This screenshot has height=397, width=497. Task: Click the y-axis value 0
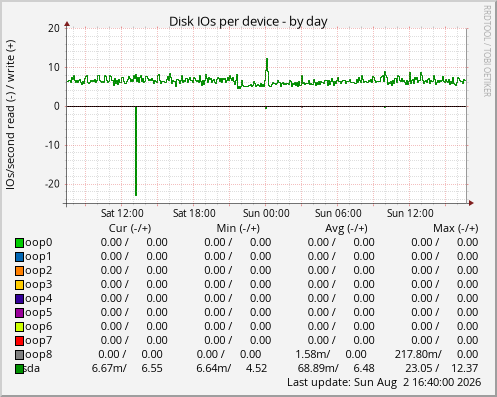(57, 106)
